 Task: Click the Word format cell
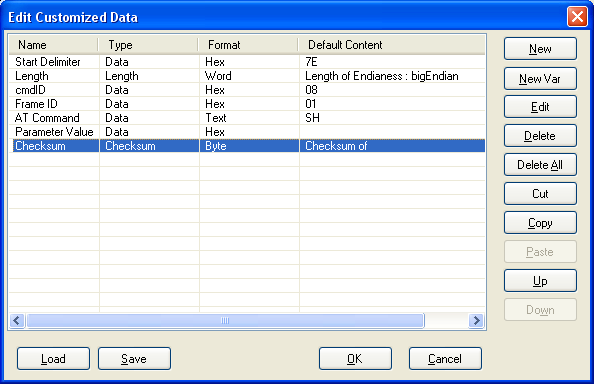click(249, 76)
